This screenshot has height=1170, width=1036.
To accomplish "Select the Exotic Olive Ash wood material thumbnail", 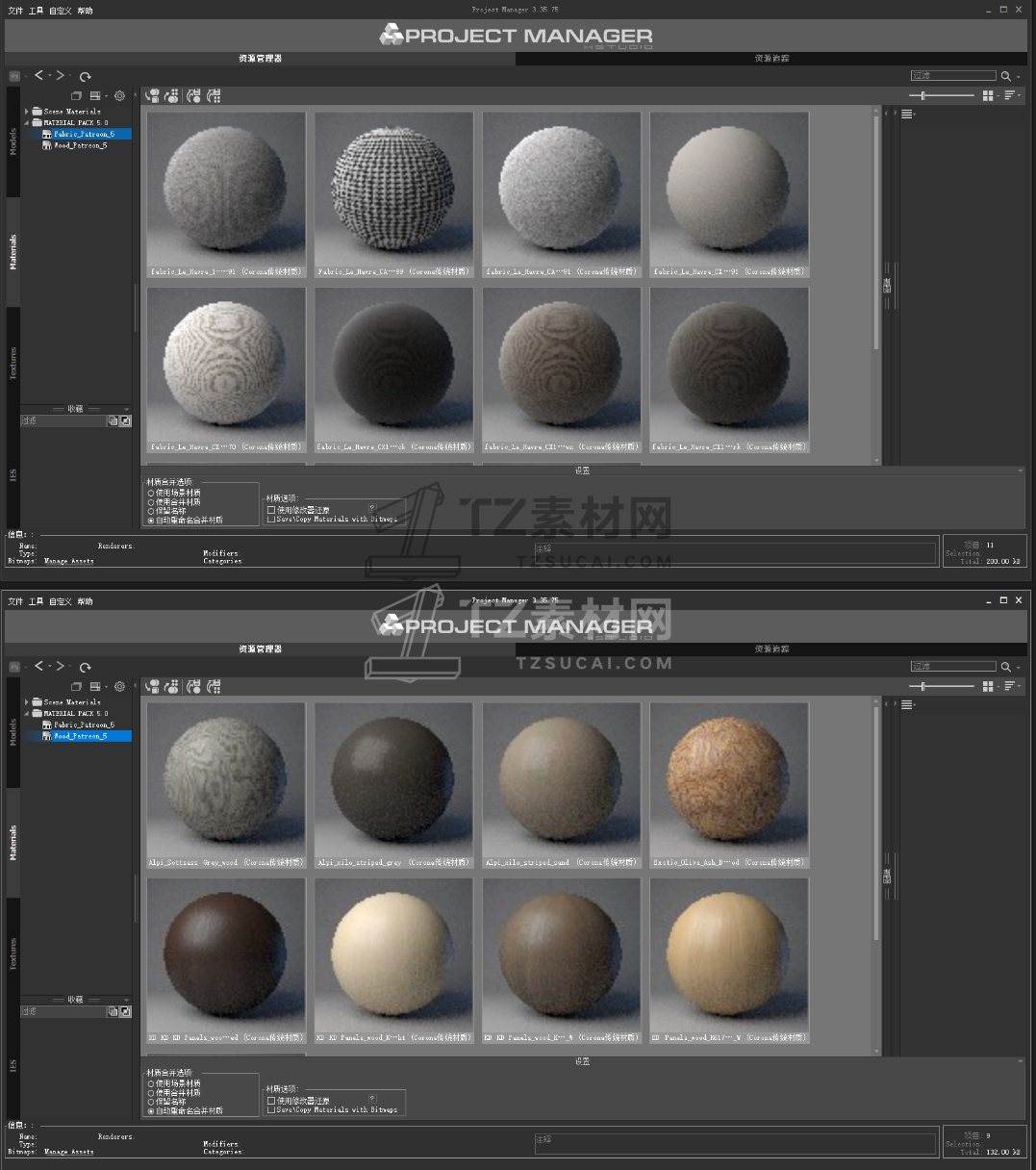I will tap(729, 777).
